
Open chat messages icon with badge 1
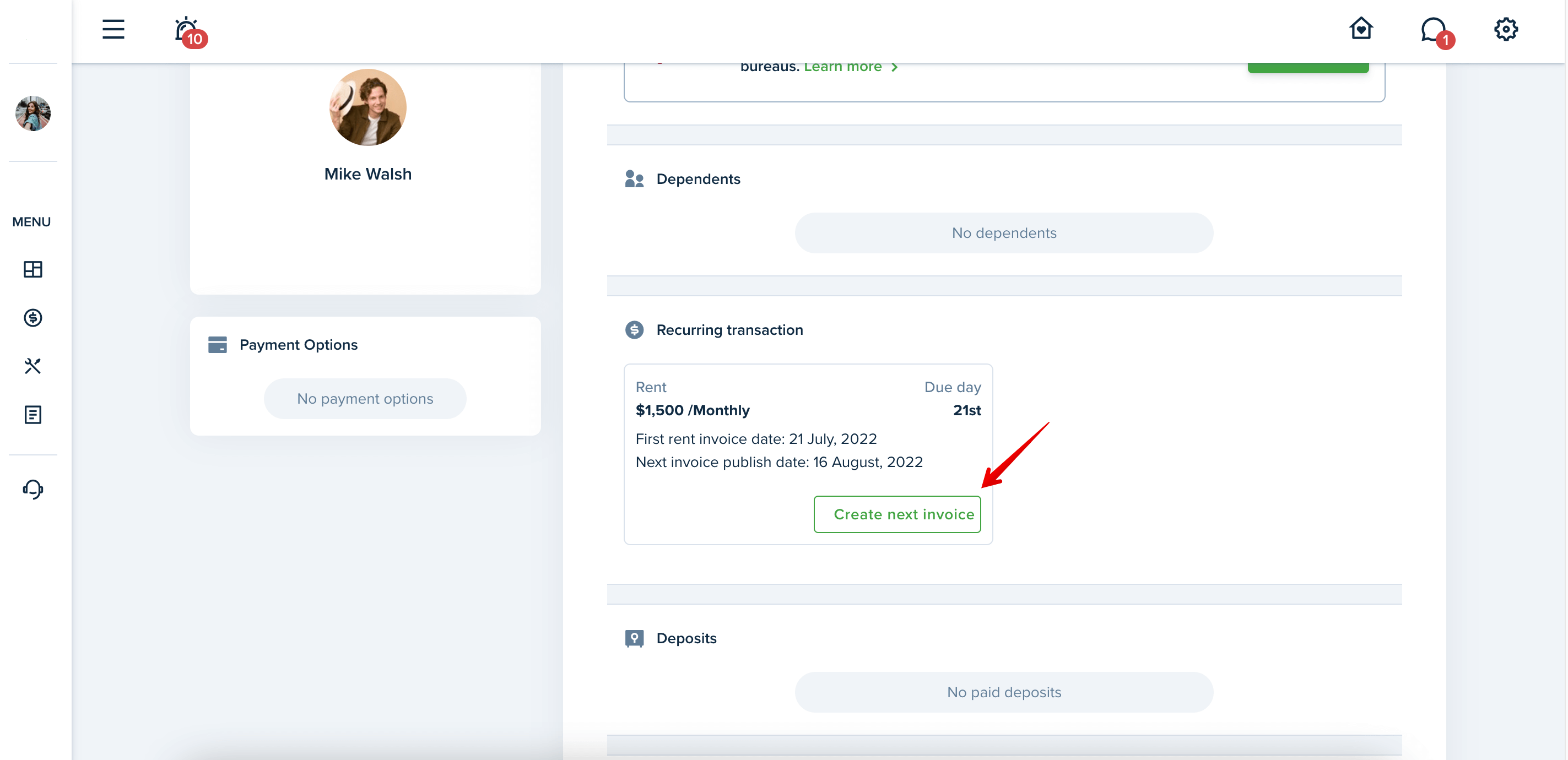[1436, 31]
